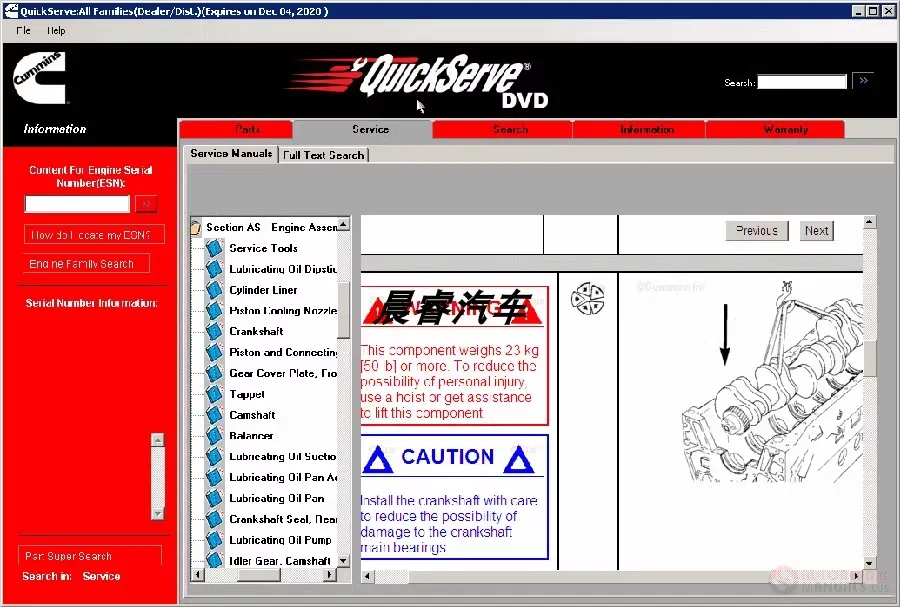Open the Cylinder Liner procedure
Viewport: 900px width, 607px height.
(x=263, y=290)
